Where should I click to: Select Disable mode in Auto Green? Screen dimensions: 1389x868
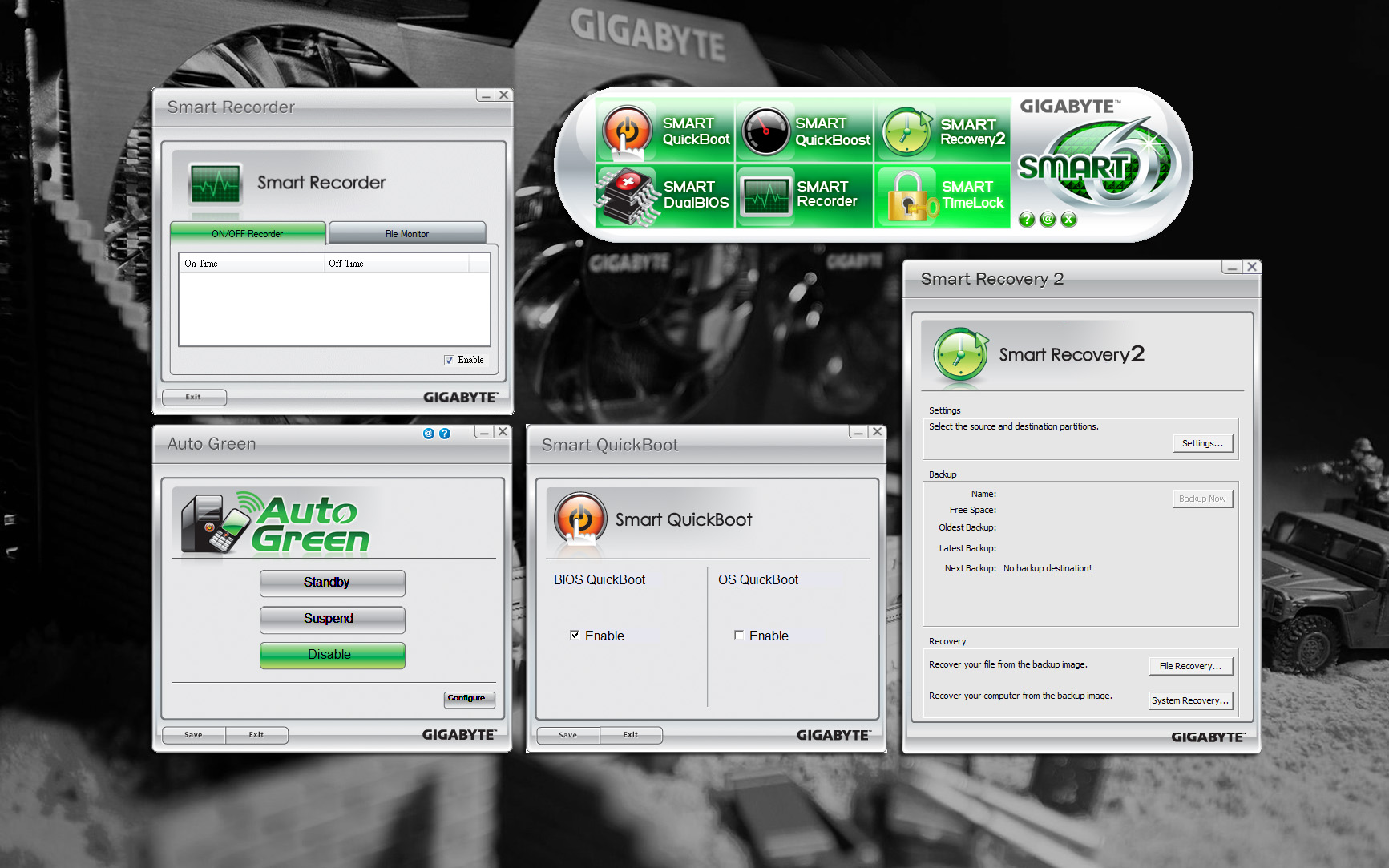point(332,655)
